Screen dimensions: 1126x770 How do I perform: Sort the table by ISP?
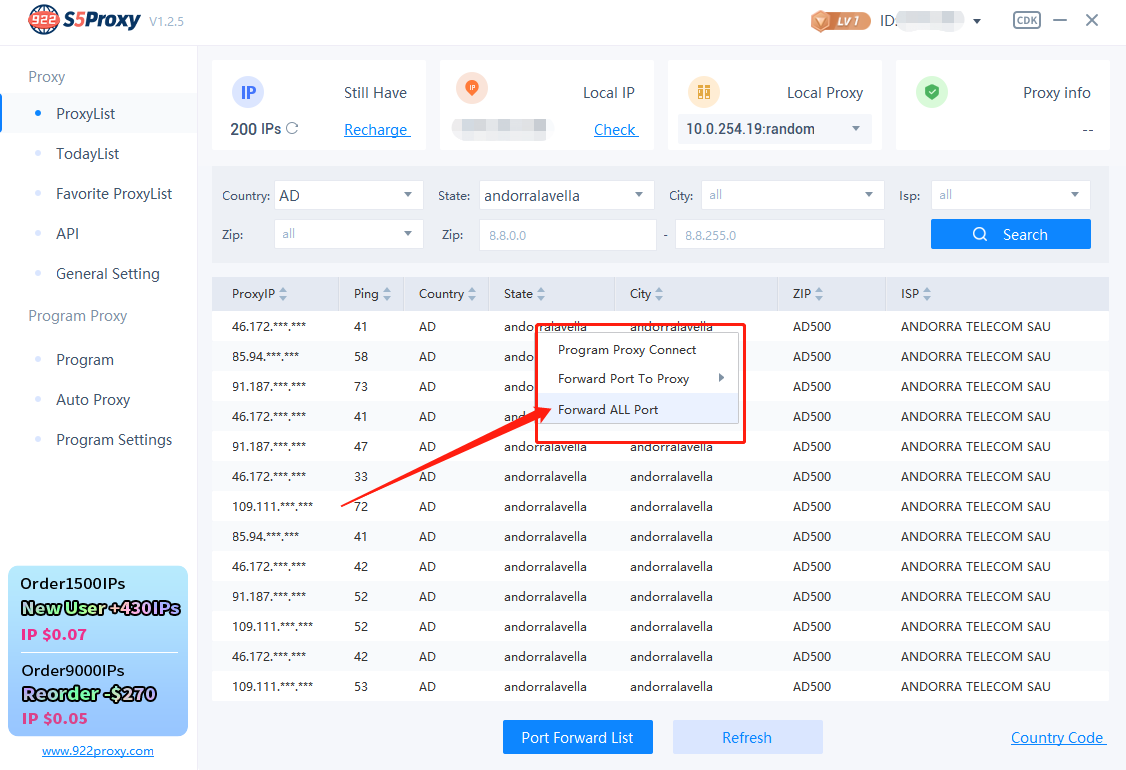pyautogui.click(x=927, y=294)
